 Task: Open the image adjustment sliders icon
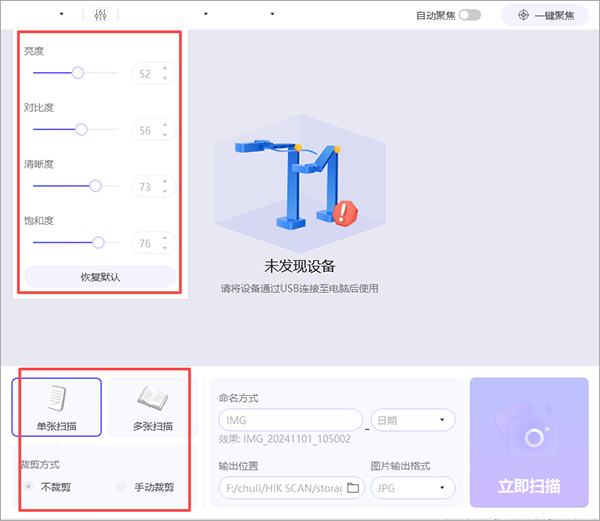[100, 15]
